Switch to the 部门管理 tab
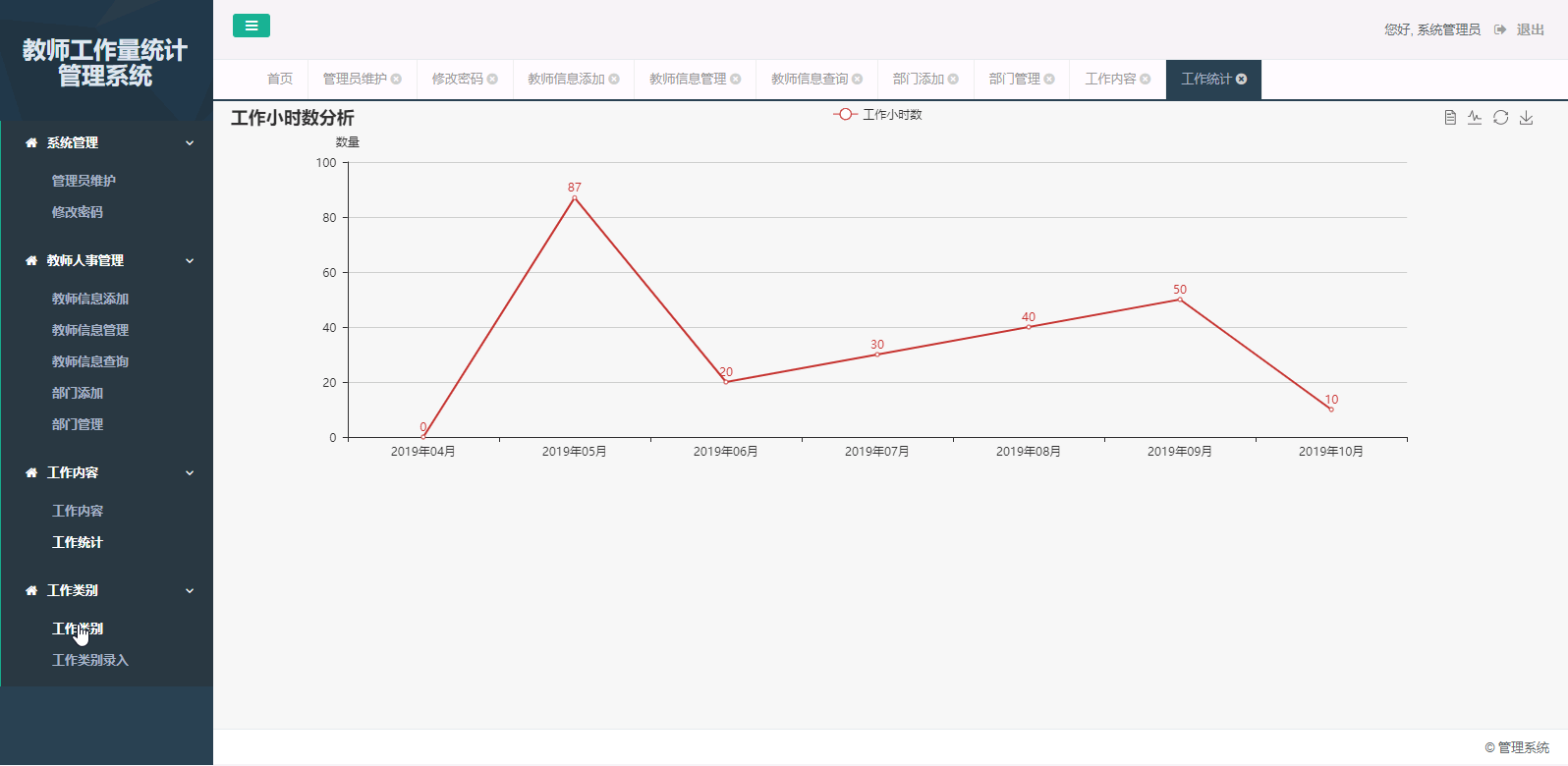 [1015, 79]
